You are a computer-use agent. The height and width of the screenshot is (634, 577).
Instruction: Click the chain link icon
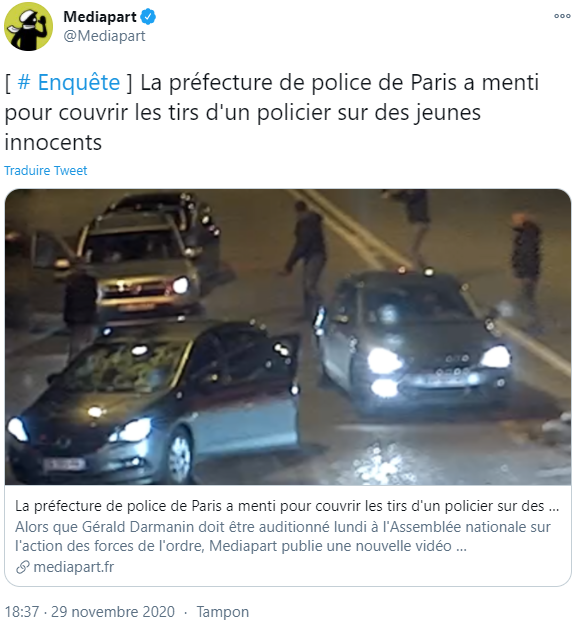tap(23, 567)
